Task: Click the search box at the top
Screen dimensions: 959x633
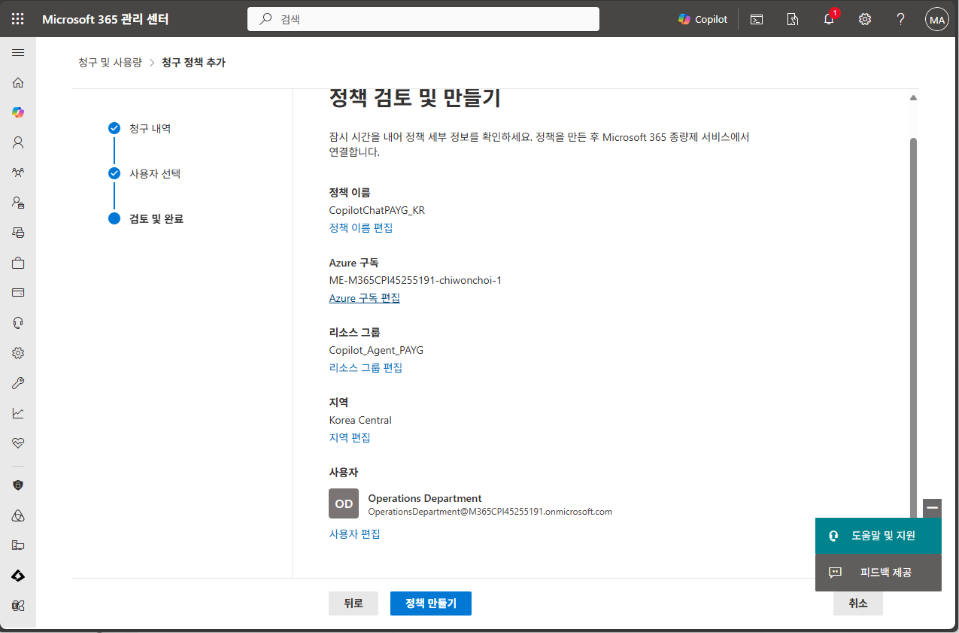Action: click(423, 19)
